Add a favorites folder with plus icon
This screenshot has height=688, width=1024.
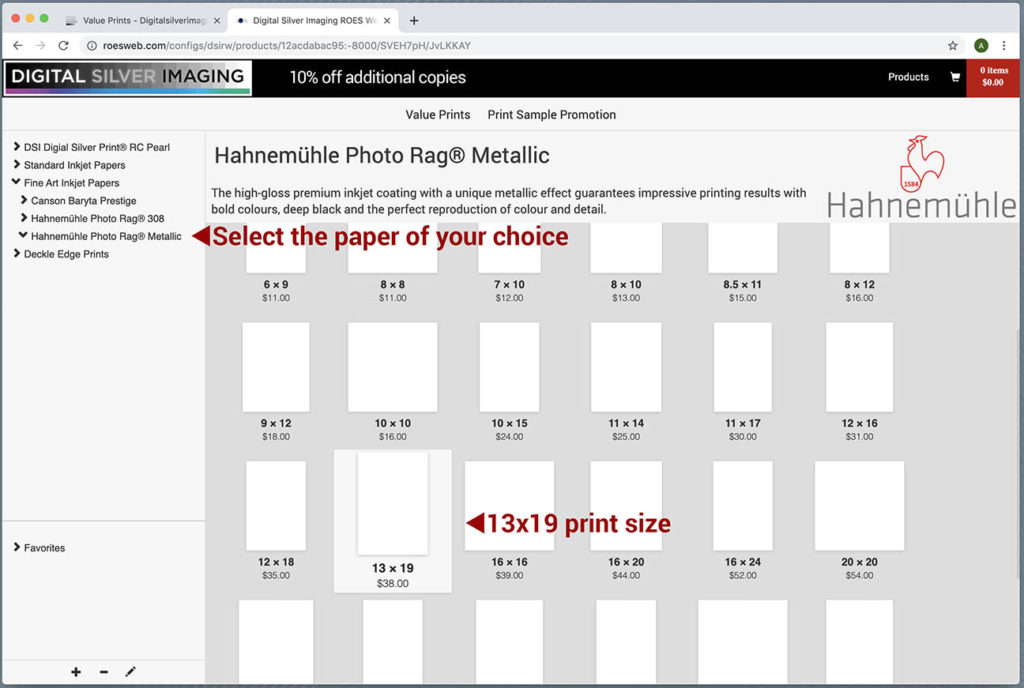point(76,672)
